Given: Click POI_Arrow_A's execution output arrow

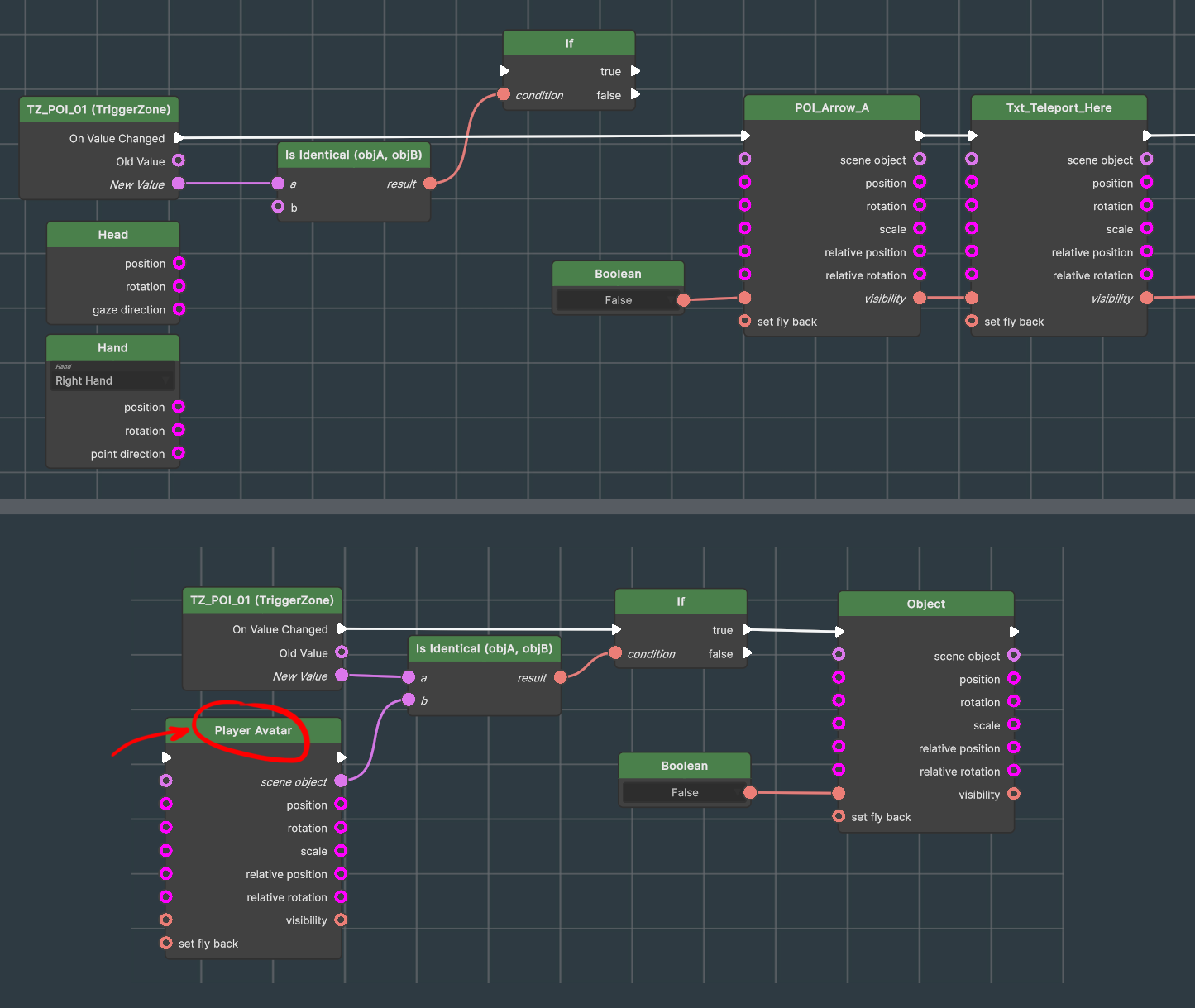Looking at the screenshot, I should click(920, 136).
